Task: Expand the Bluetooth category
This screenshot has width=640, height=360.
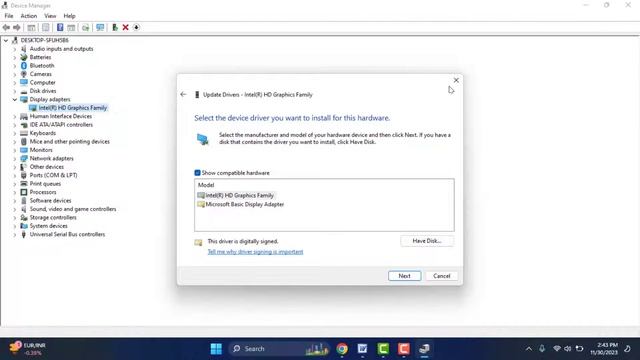Action: (x=15, y=66)
